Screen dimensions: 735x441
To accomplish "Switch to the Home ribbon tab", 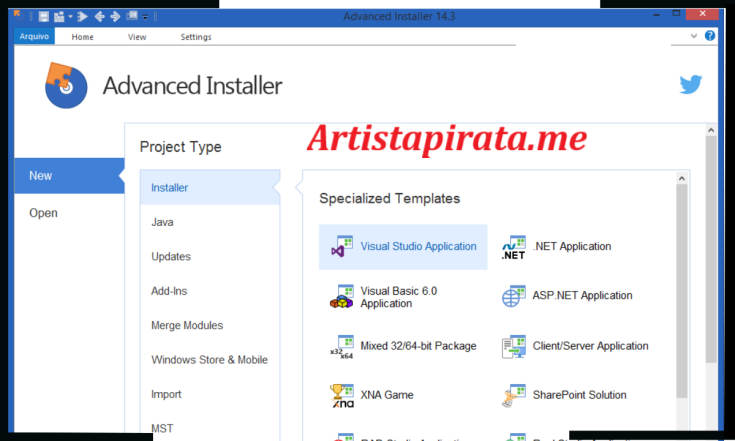I will 82,37.
